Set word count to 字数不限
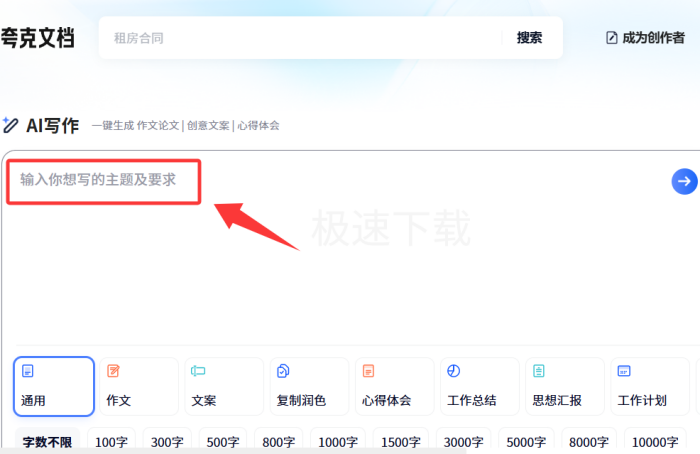Image resolution: width=700 pixels, height=454 pixels. pyautogui.click(x=47, y=442)
